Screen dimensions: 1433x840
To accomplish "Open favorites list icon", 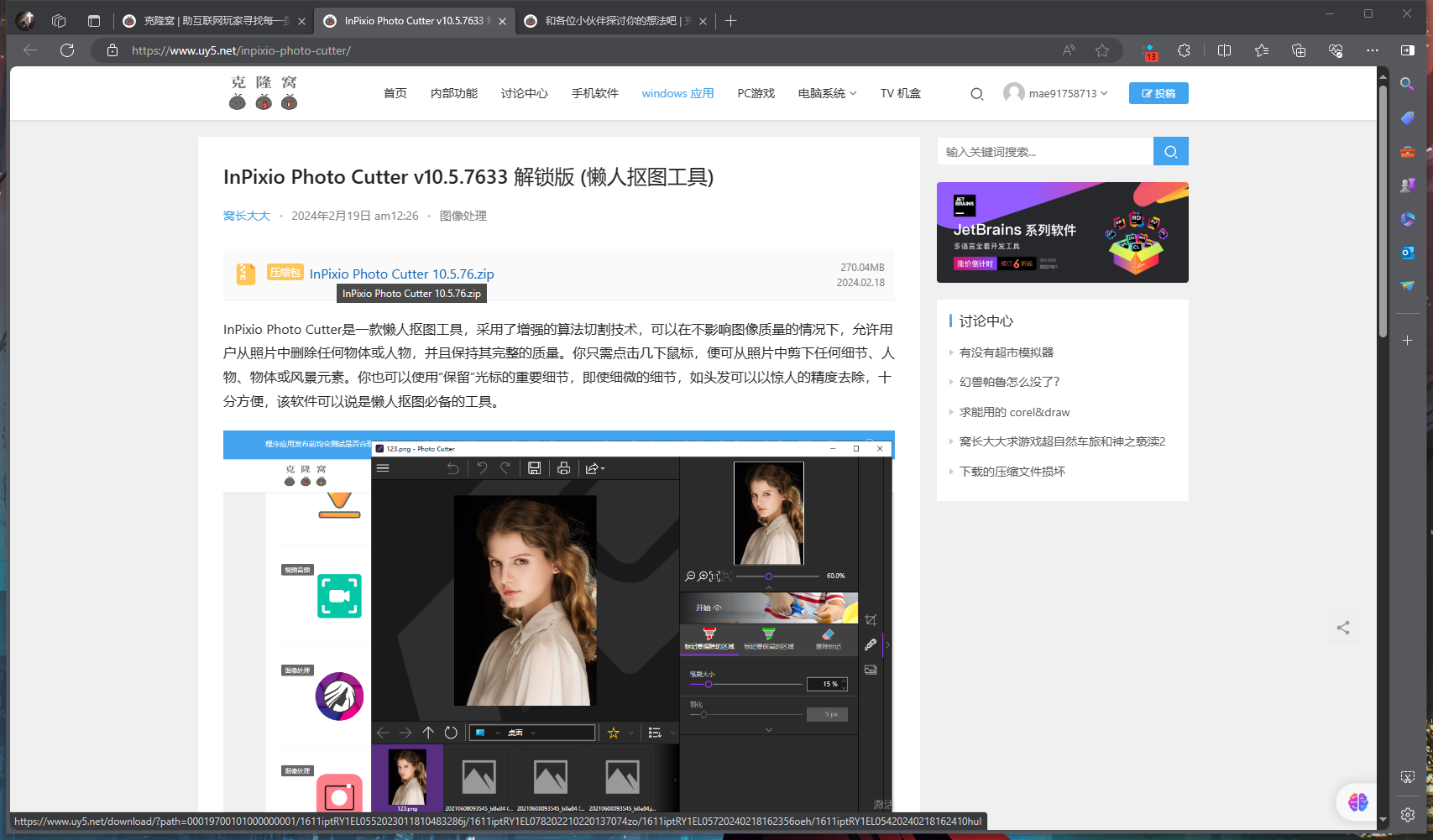I will point(1261,50).
